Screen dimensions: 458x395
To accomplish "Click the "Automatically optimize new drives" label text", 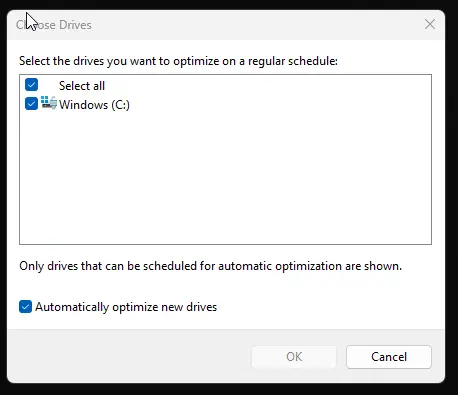I will pyautogui.click(x=126, y=307).
